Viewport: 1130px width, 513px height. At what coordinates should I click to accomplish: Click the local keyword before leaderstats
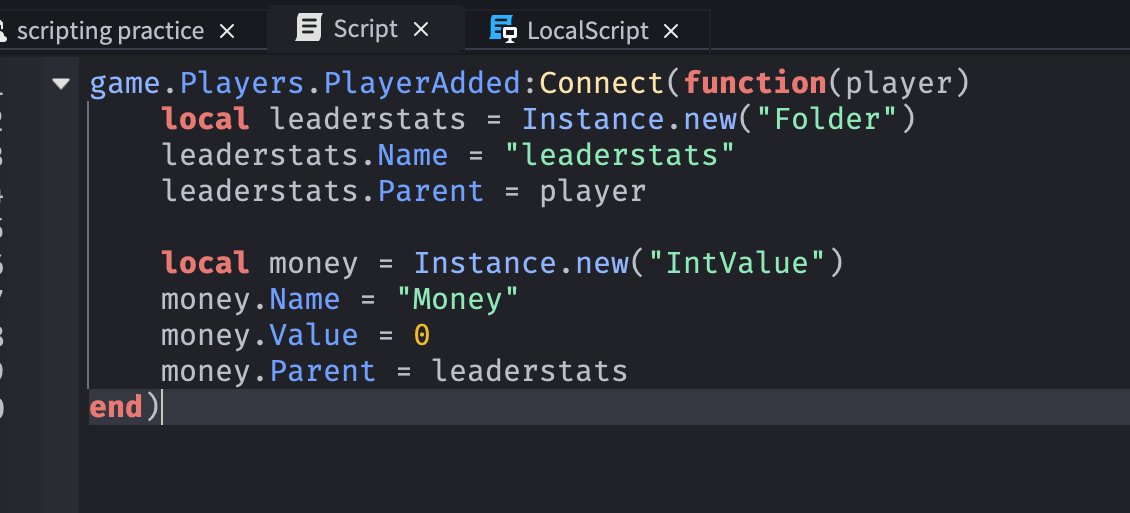(x=205, y=119)
